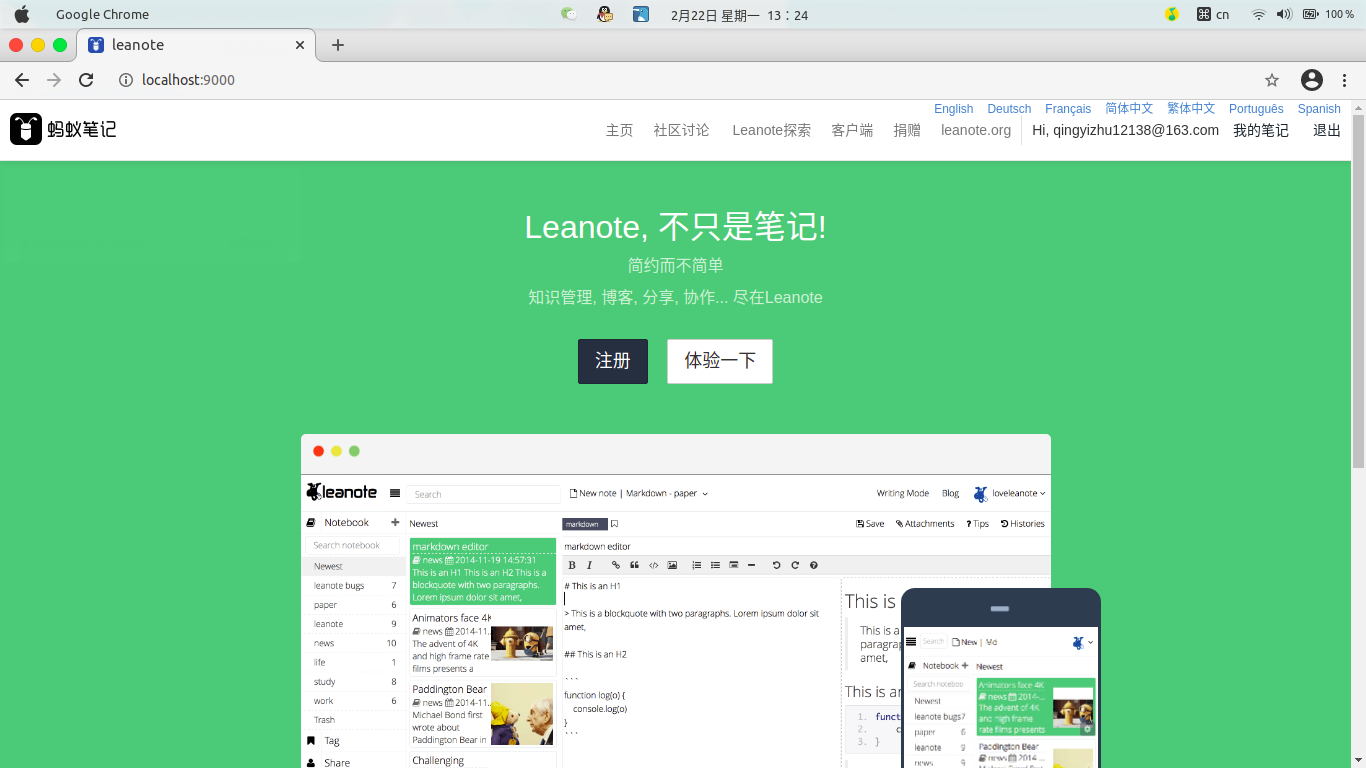Open the volume control in menu bar
1366x768 pixels.
click(x=1284, y=14)
